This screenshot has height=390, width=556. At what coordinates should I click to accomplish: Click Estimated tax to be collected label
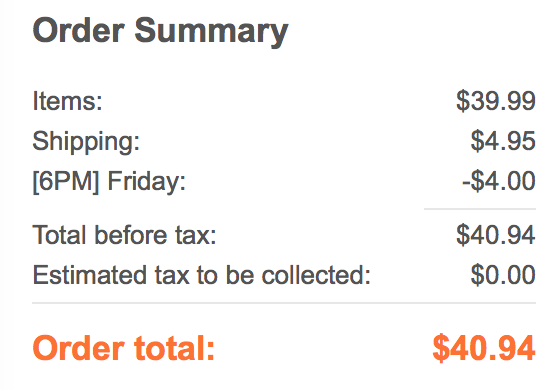(201, 275)
